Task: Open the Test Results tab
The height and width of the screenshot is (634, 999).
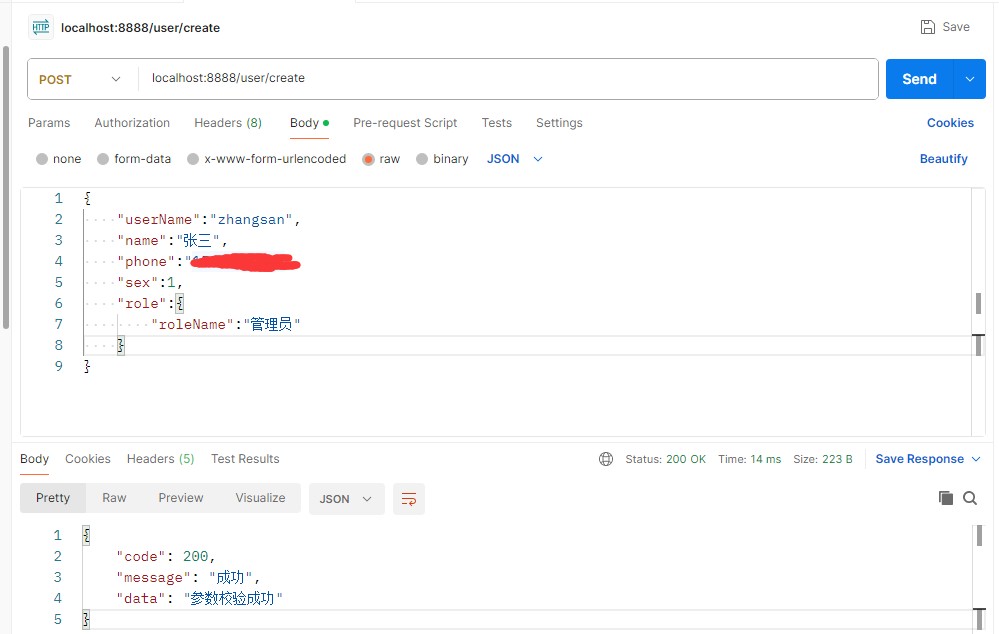Action: 245,459
